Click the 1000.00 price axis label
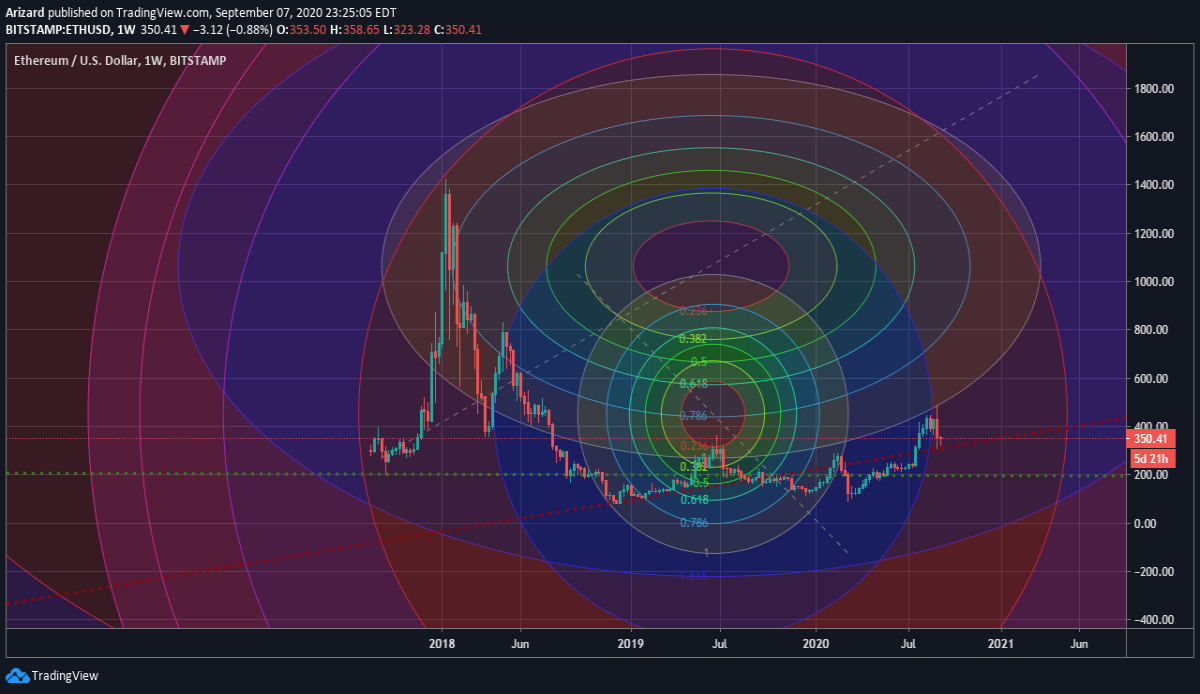The height and width of the screenshot is (694, 1200). 1152,282
